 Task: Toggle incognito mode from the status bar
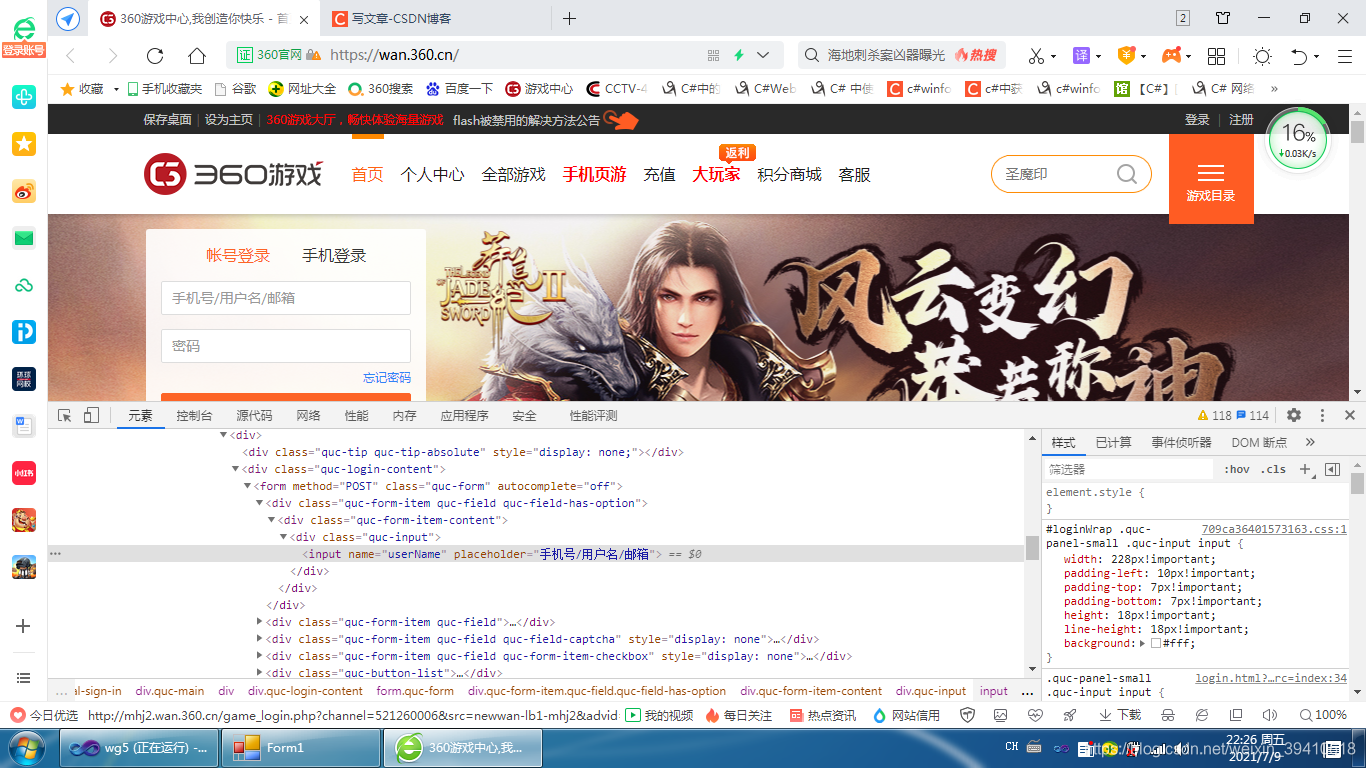[1168, 715]
